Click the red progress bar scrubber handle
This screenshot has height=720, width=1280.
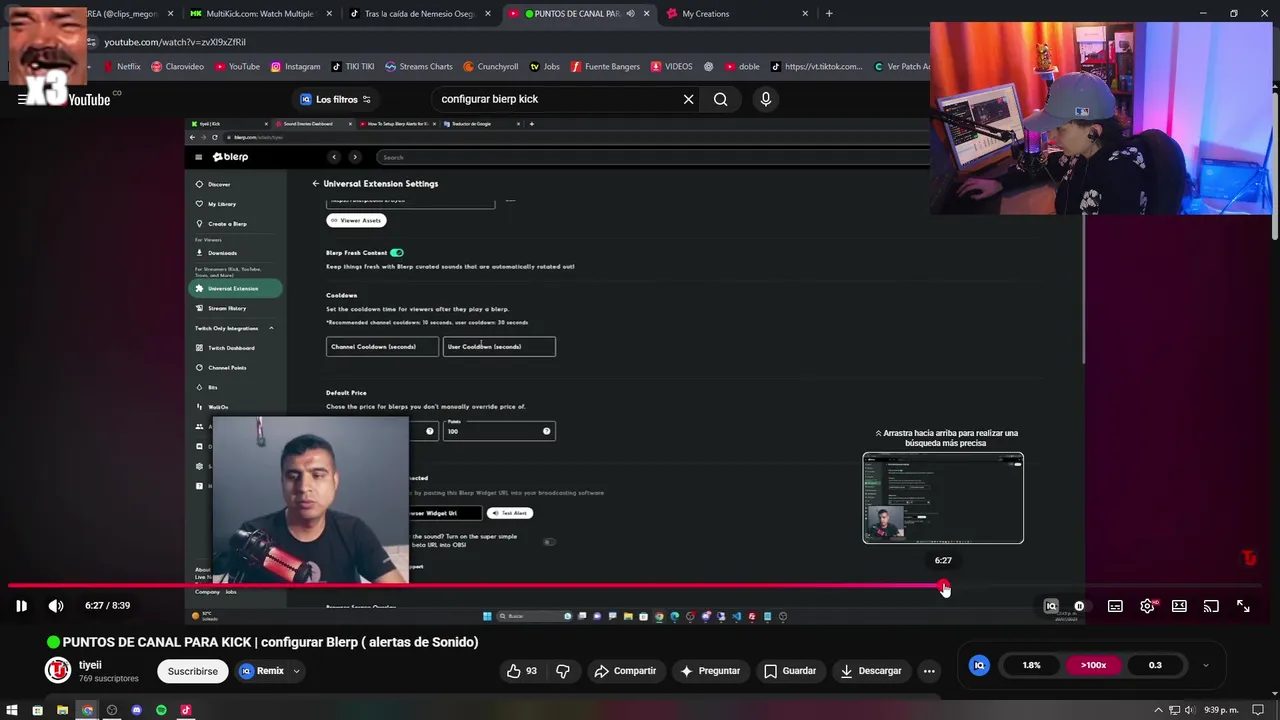point(944,587)
